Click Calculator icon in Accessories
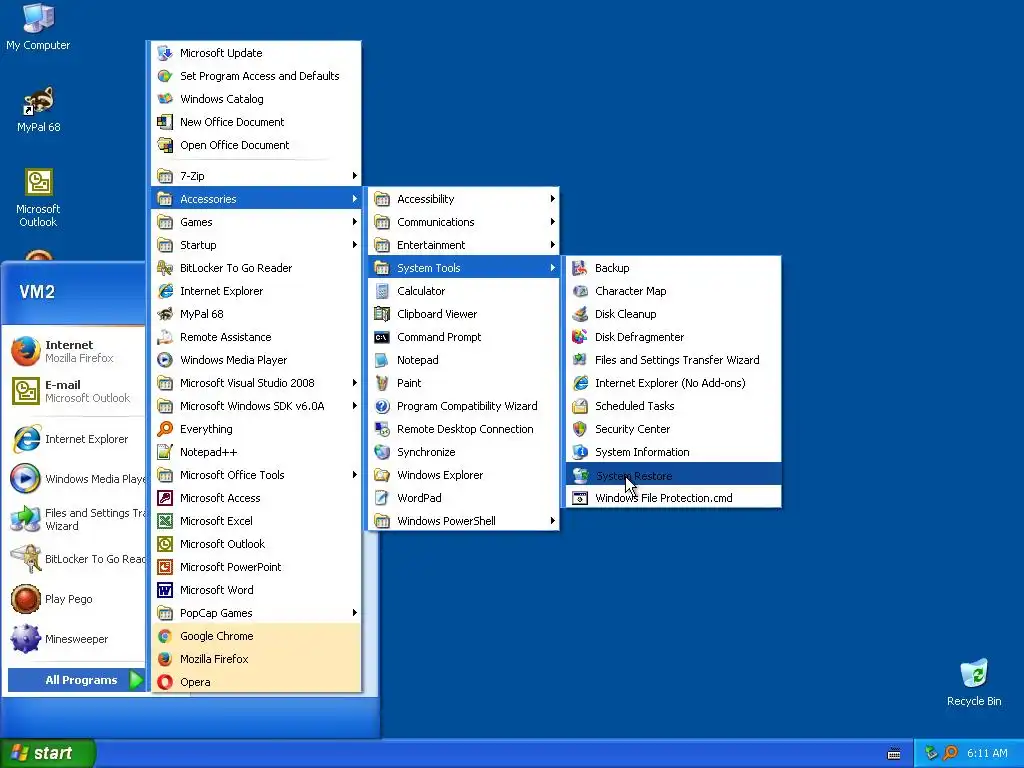The image size is (1024, 768). pyautogui.click(x=382, y=291)
